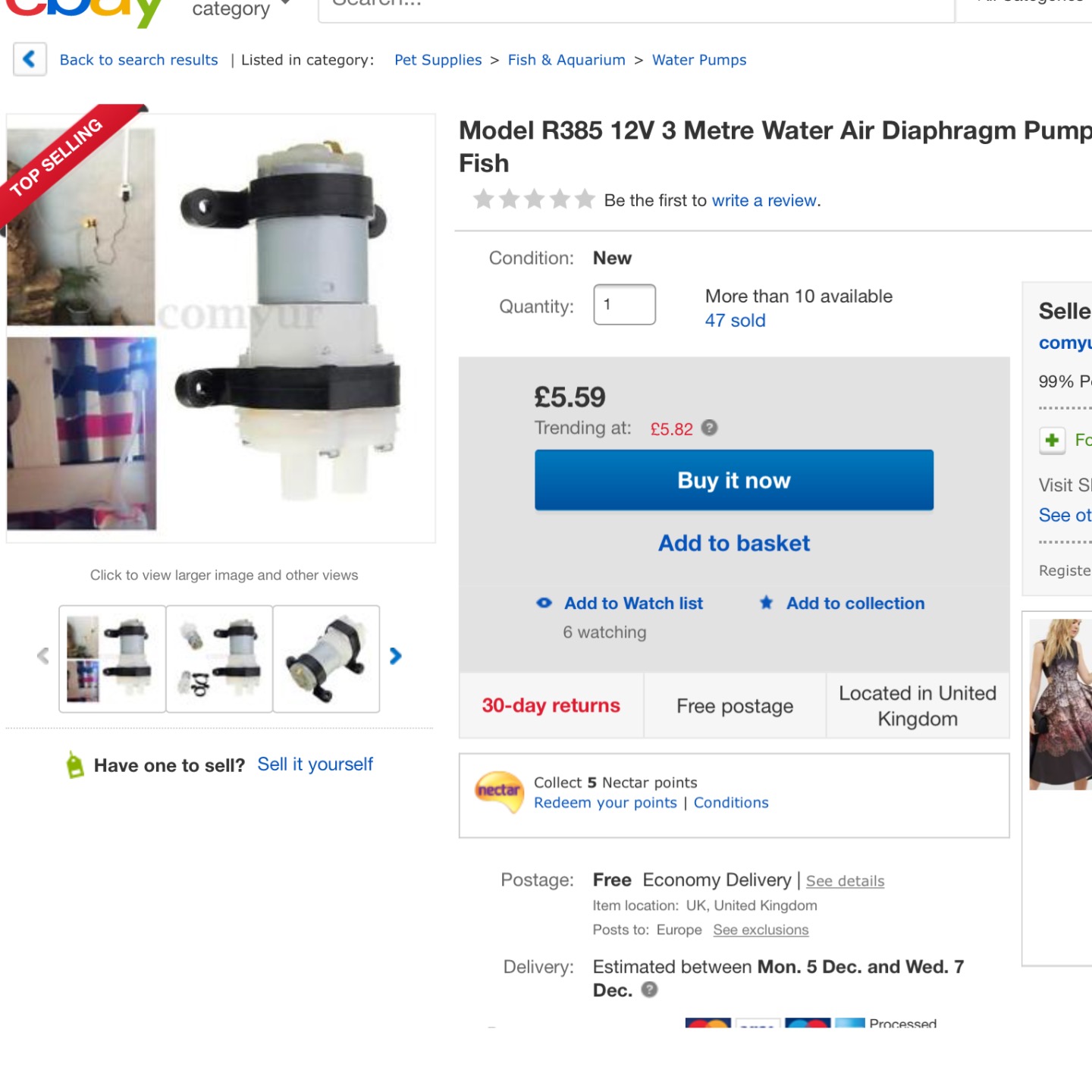Screen dimensions: 1092x1092
Task: Click the Add to basket link
Action: 734,543
